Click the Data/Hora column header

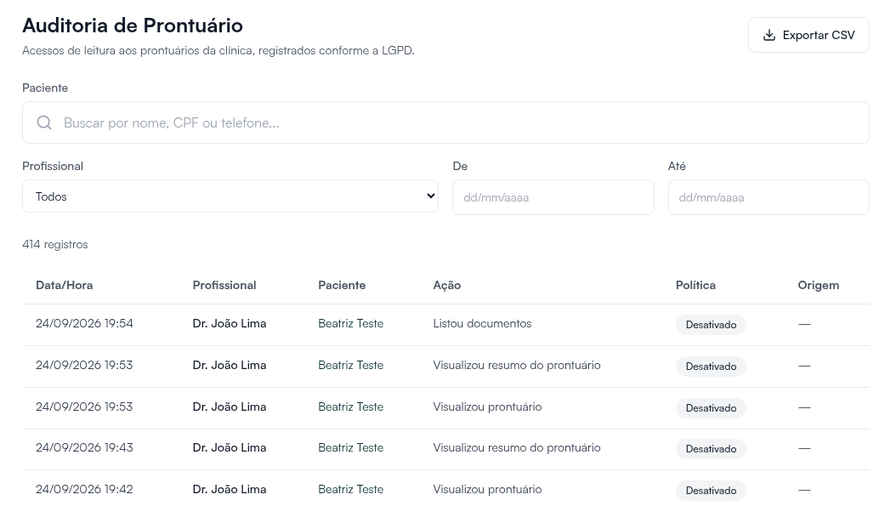click(x=64, y=285)
